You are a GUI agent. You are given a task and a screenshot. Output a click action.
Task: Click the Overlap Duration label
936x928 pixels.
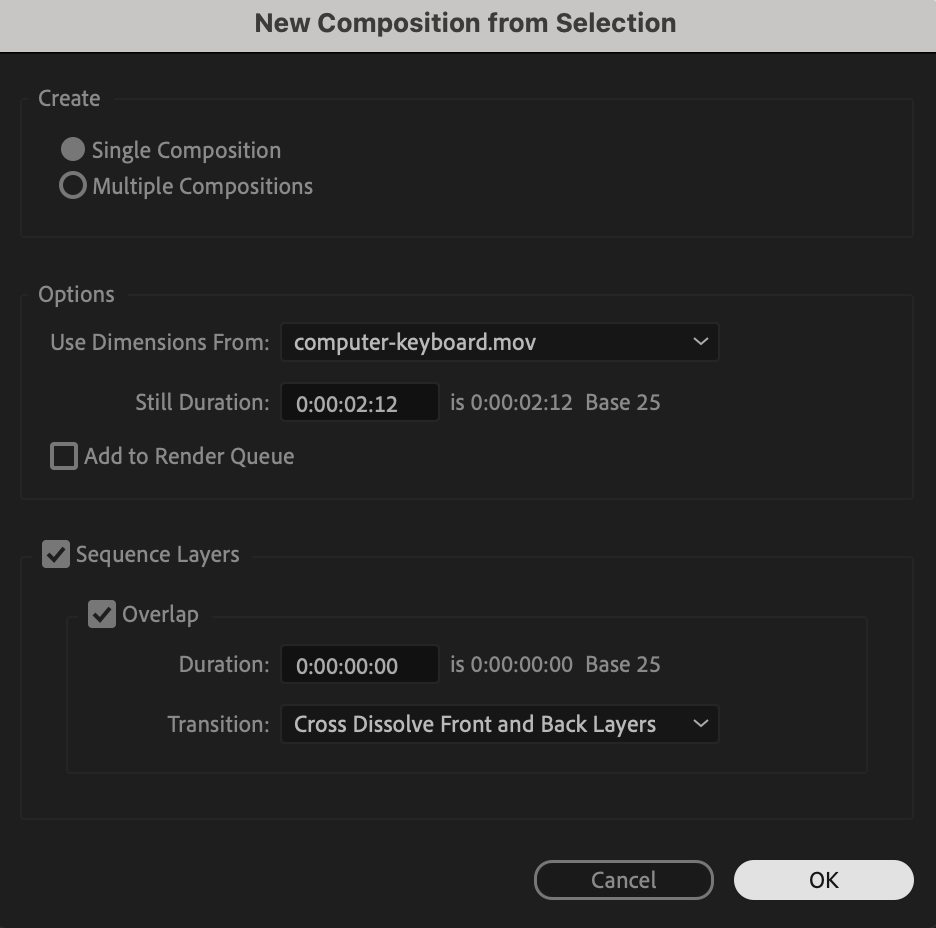[x=224, y=665]
